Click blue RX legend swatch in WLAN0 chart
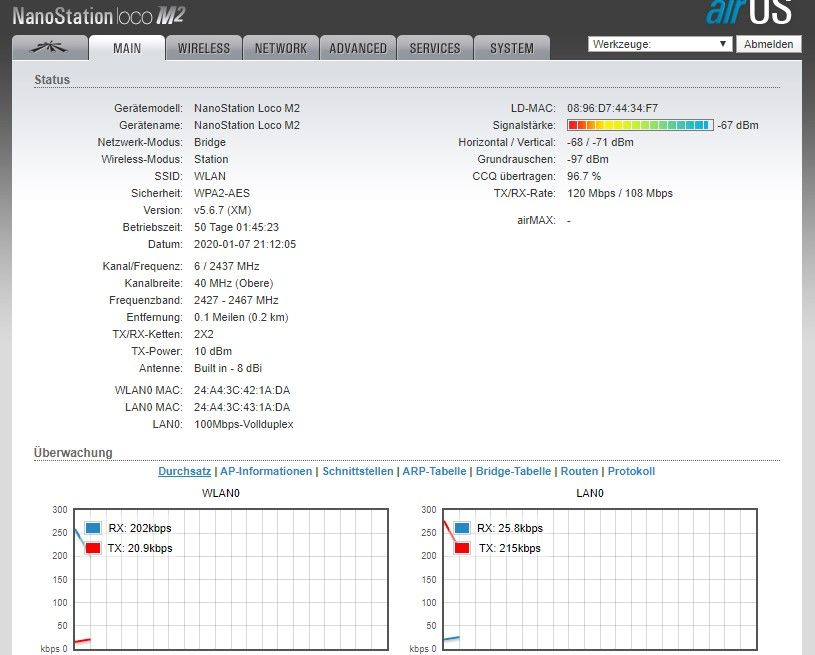This screenshot has width=815, height=655. 93,528
